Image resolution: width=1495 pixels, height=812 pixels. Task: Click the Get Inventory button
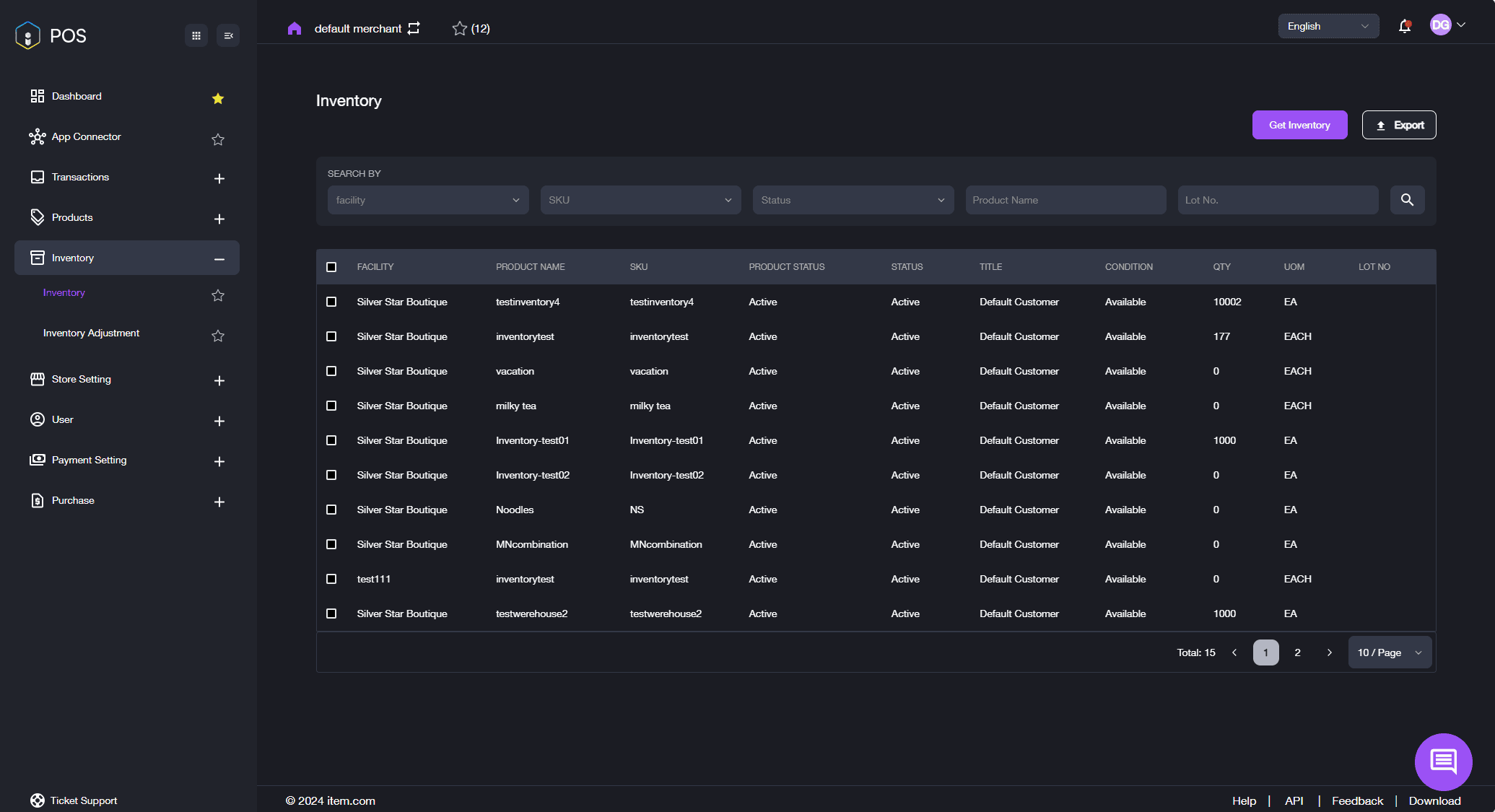pos(1299,125)
